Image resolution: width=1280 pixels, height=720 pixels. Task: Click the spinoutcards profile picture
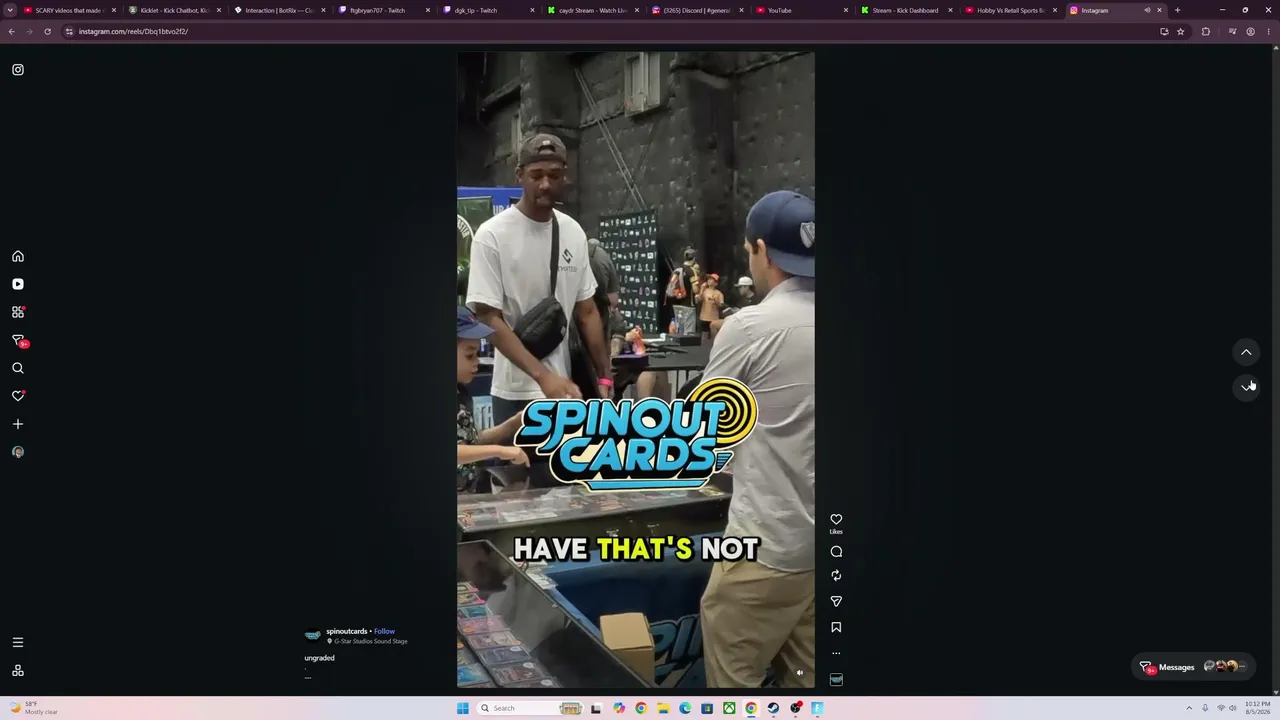click(313, 635)
